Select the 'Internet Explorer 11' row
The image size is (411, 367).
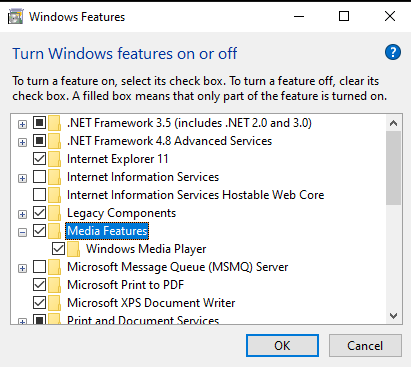coord(117,159)
